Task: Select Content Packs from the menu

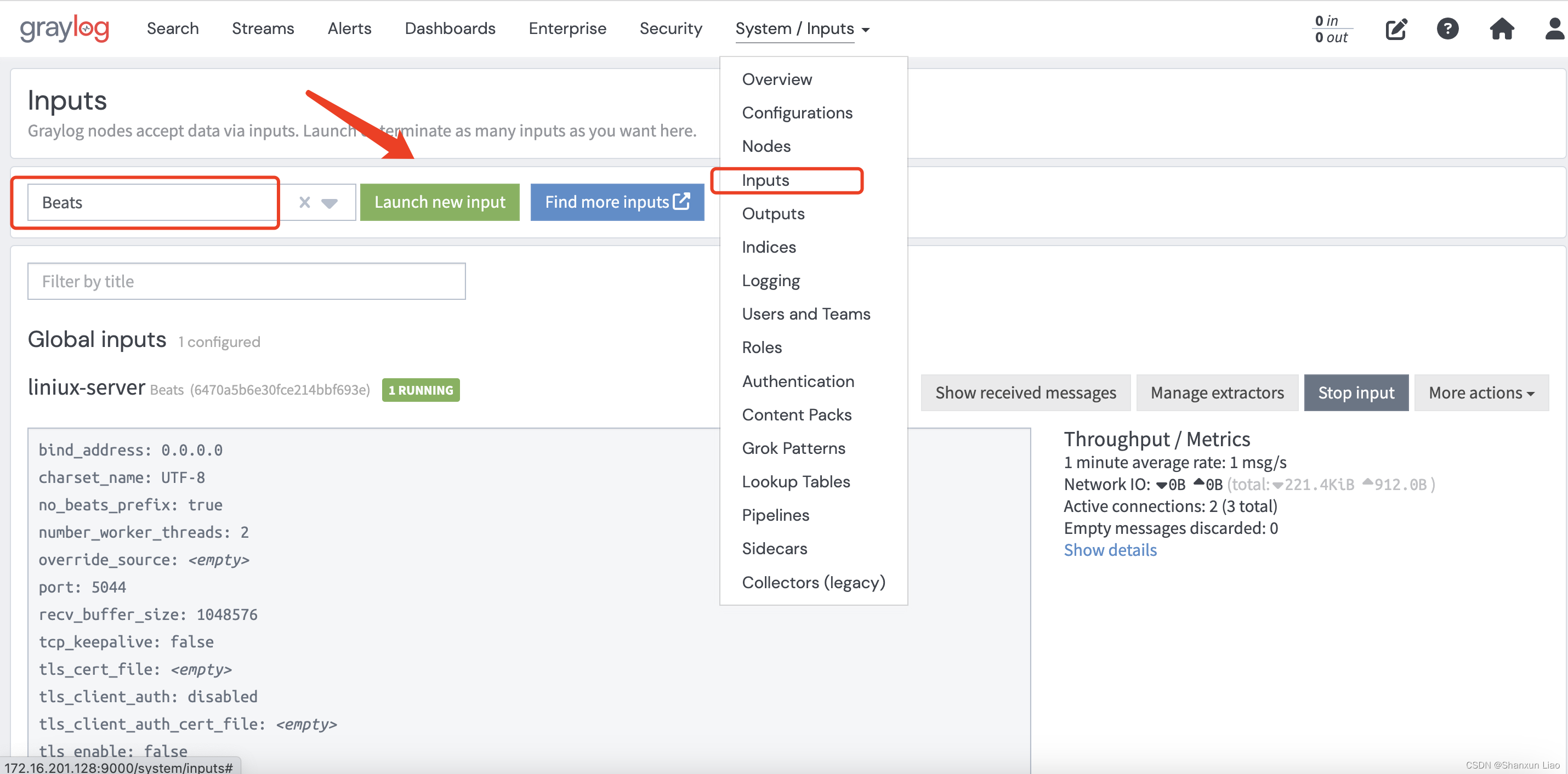Action: [x=796, y=414]
